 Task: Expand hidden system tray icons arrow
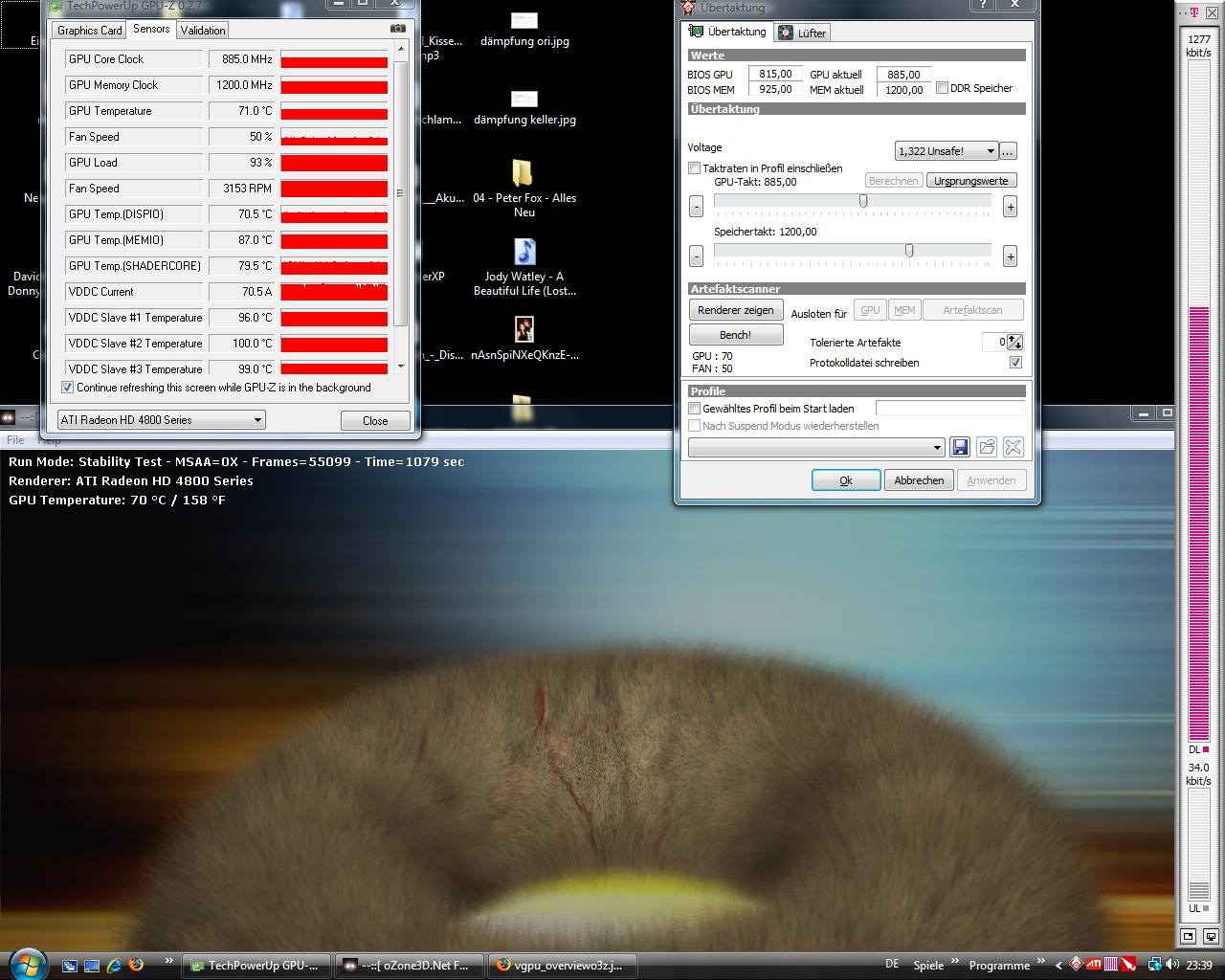click(x=1058, y=965)
